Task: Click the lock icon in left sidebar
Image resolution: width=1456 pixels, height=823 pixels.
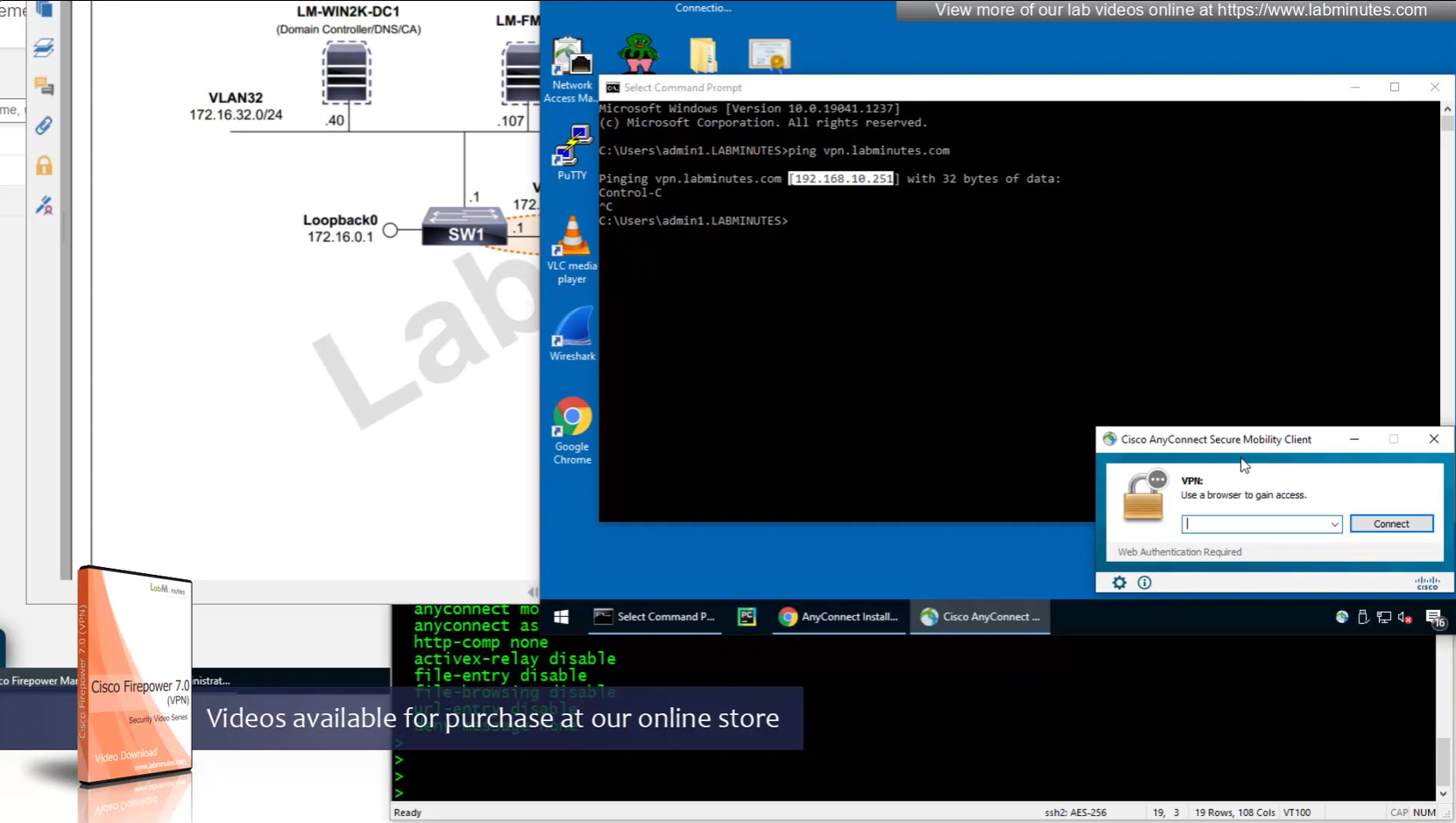Action: coord(44,166)
